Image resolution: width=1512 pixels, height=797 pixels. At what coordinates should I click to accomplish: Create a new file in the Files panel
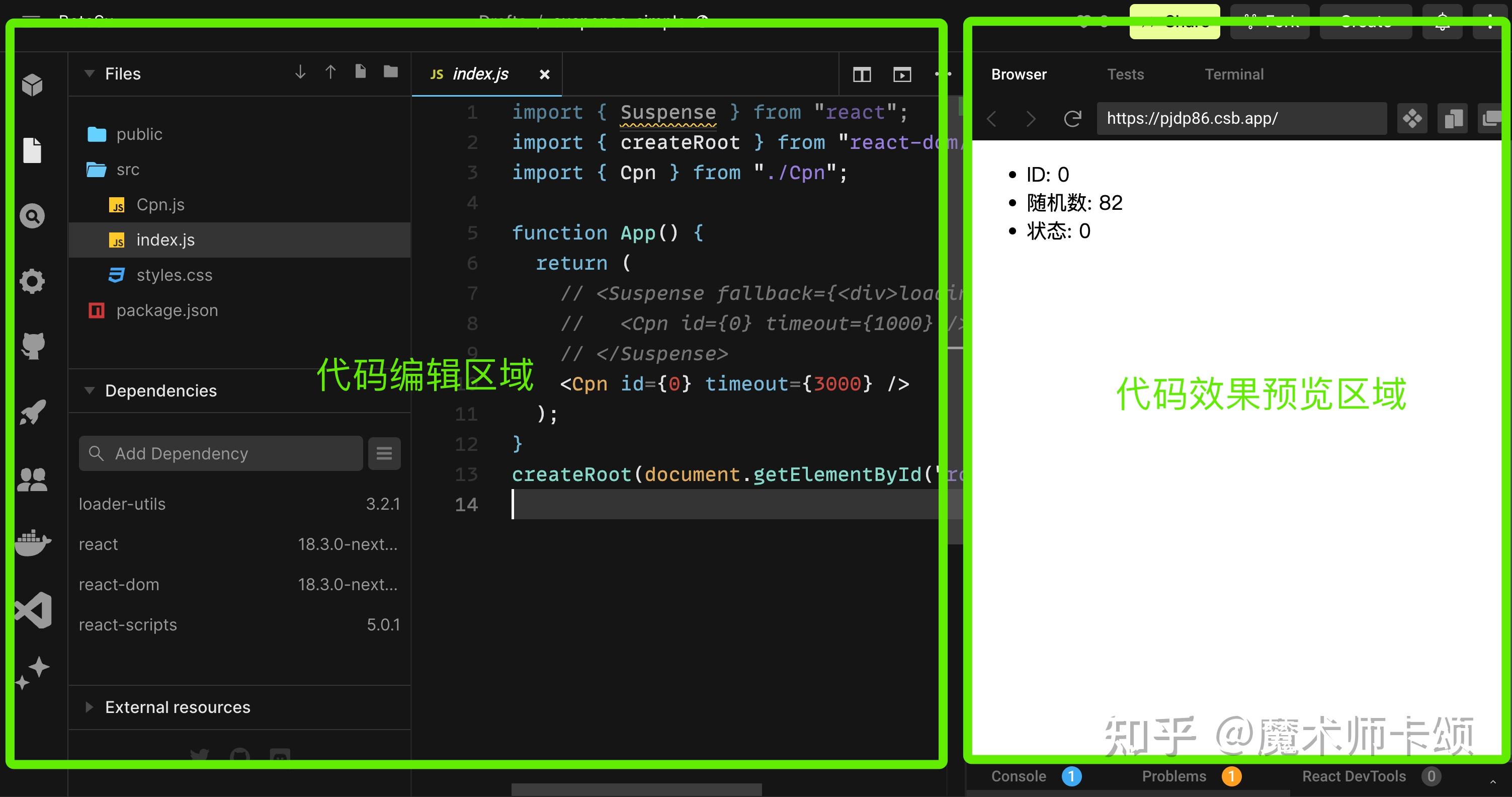point(360,71)
